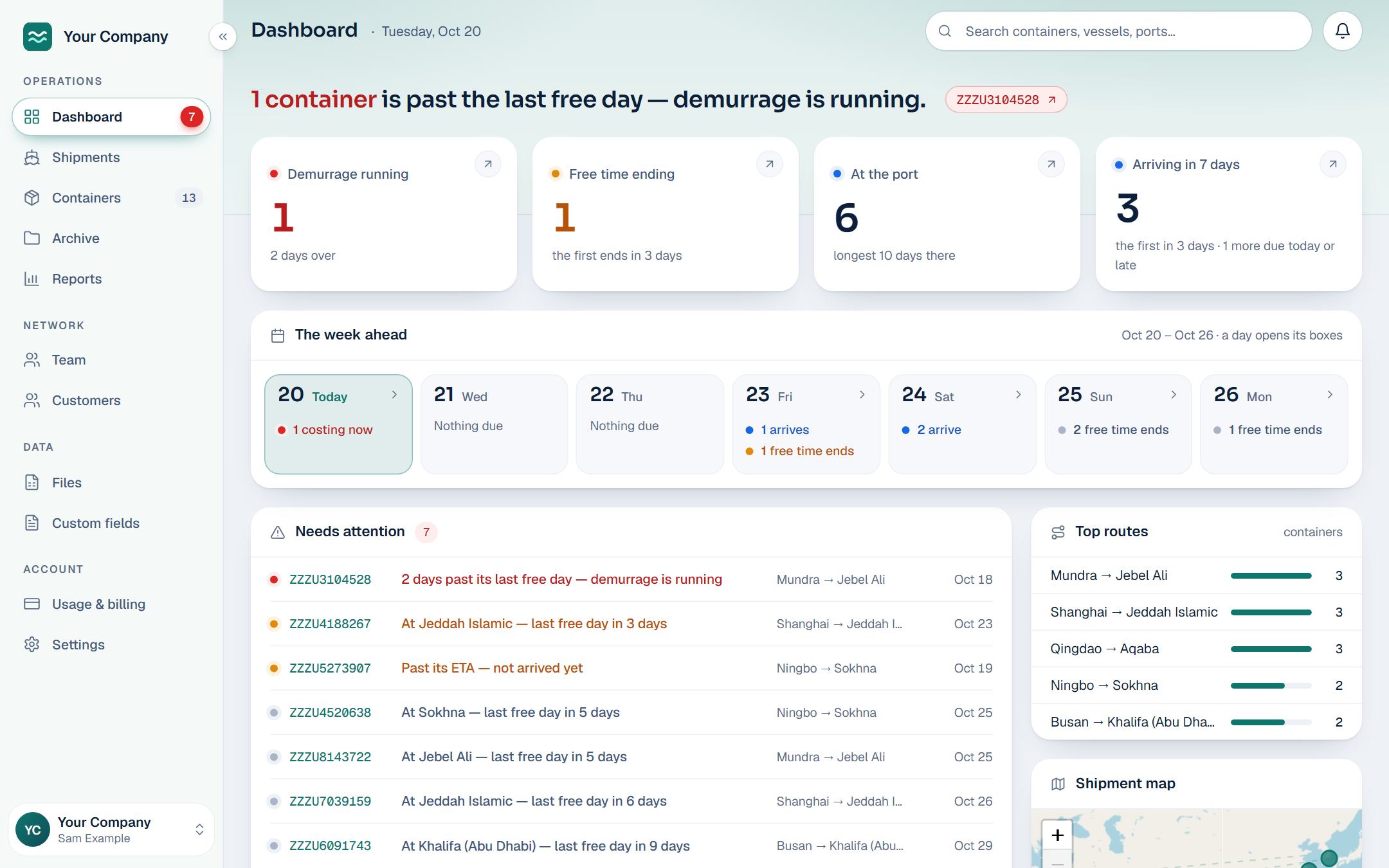Open Demurrage running card arrow
The width and height of the screenshot is (1389, 868).
pyautogui.click(x=488, y=164)
